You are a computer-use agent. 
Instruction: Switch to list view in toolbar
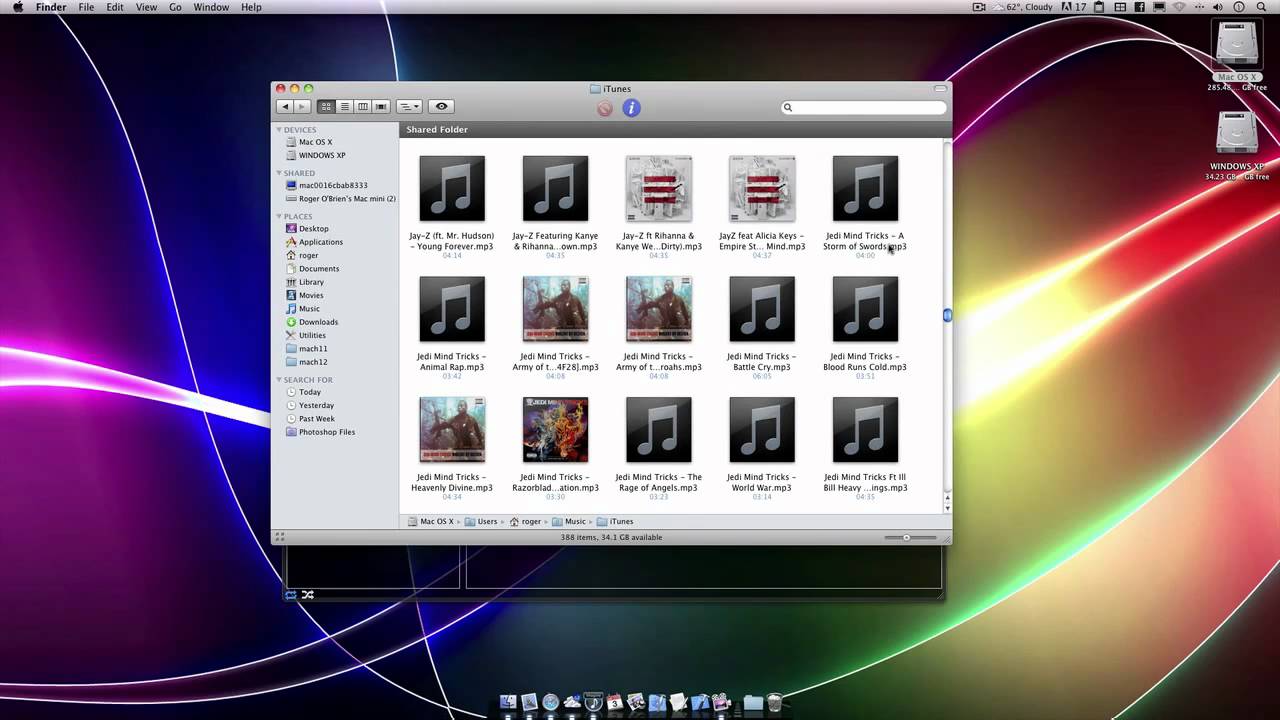click(x=344, y=106)
